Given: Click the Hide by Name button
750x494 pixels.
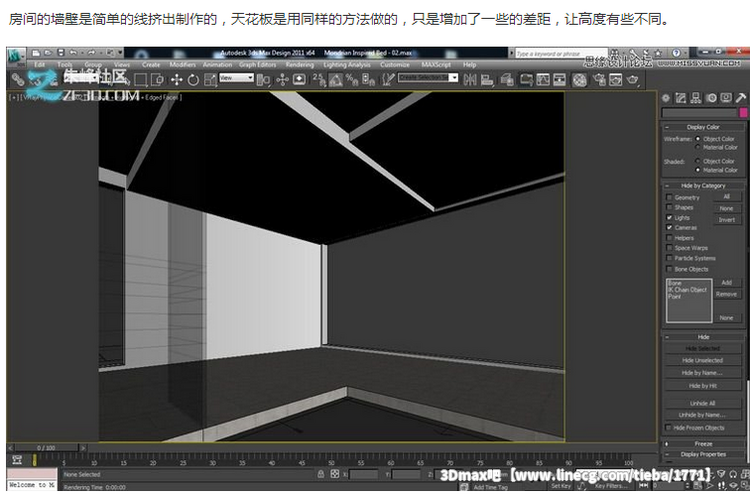Looking at the screenshot, I should tap(703, 373).
